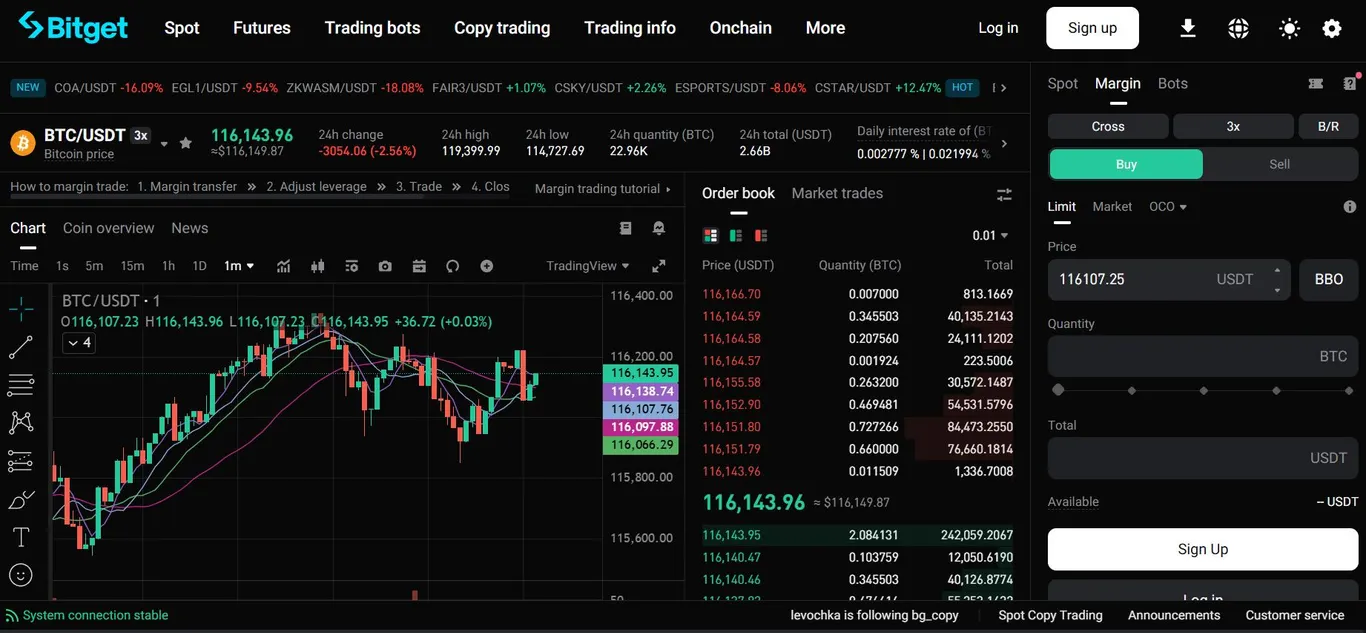Open the Copy trading menu
This screenshot has height=633, width=1366.
(x=502, y=28)
